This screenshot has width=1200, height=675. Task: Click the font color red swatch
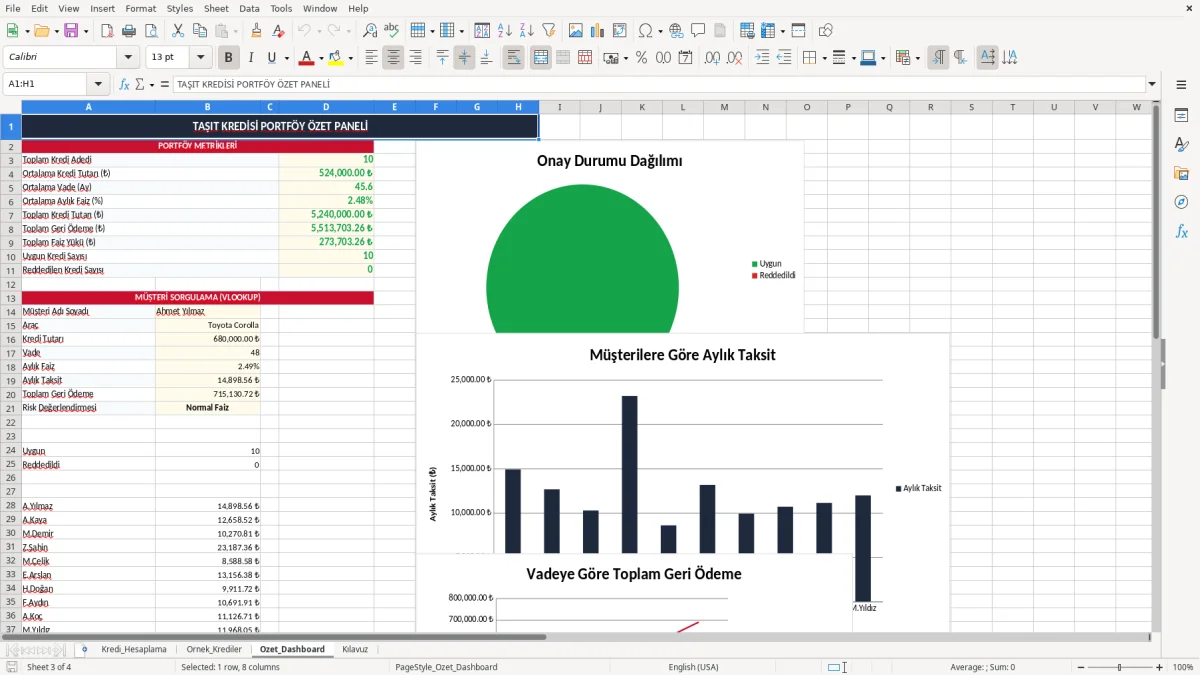coord(307,58)
